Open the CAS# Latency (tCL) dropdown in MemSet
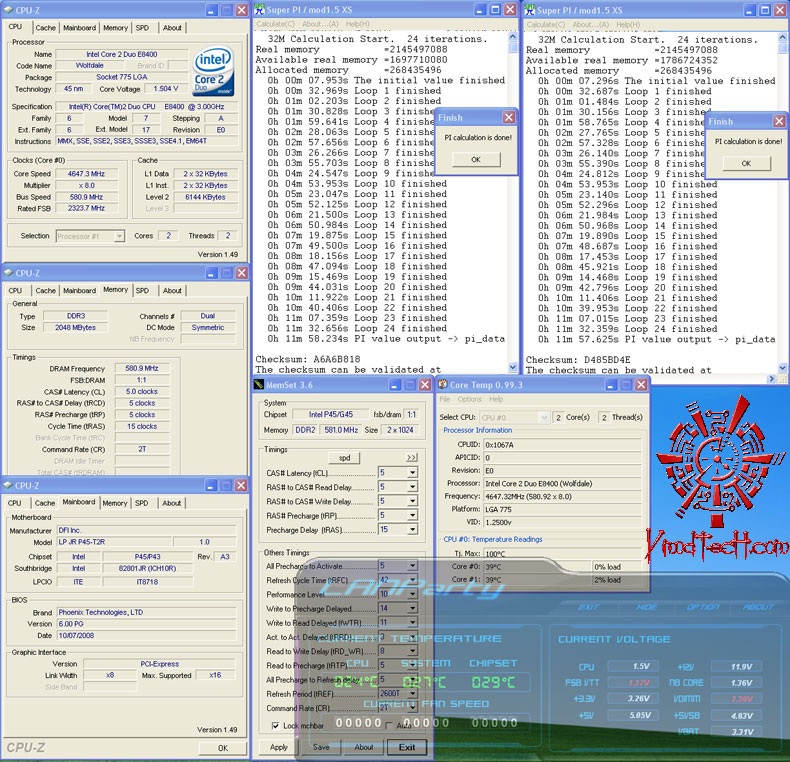This screenshot has height=762, width=790. 413,473
